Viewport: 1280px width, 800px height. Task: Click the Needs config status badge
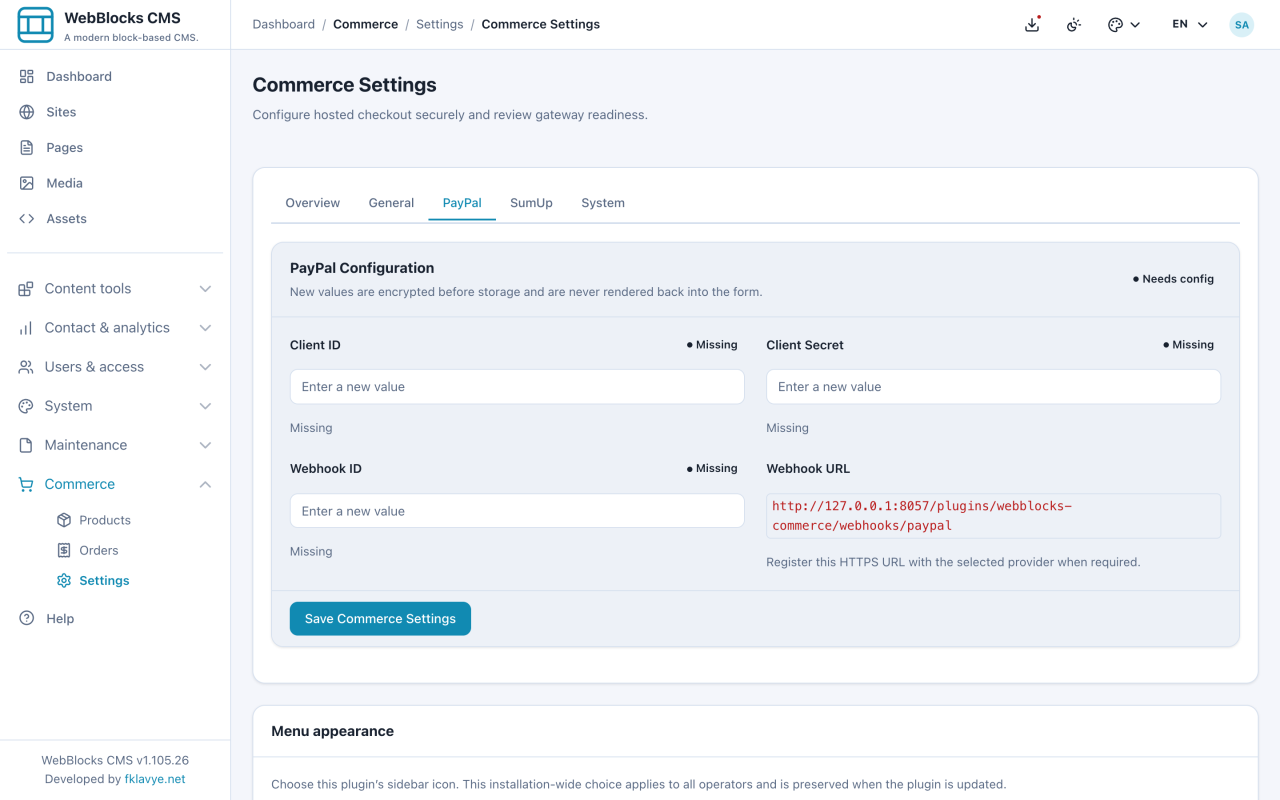[x=1173, y=279]
